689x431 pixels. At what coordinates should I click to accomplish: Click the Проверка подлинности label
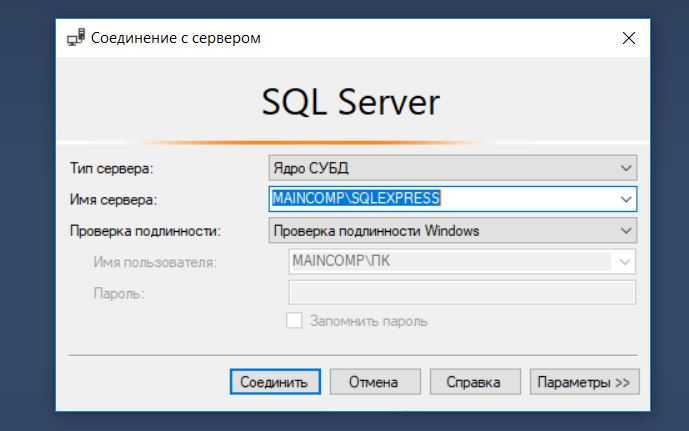pyautogui.click(x=145, y=230)
